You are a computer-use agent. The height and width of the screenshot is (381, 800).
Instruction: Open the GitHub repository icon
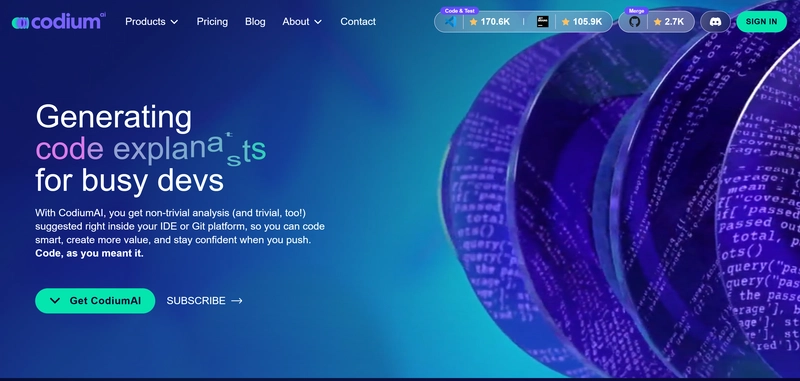pyautogui.click(x=634, y=21)
